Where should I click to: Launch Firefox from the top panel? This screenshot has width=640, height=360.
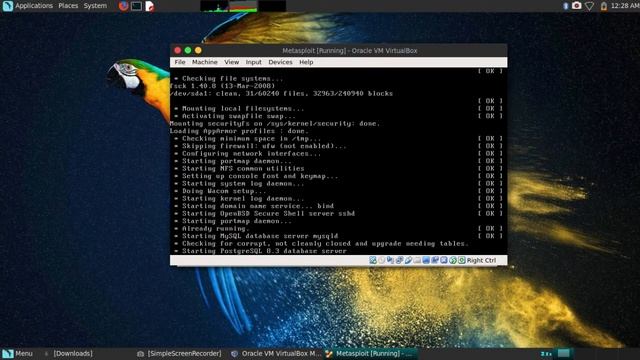coord(123,6)
